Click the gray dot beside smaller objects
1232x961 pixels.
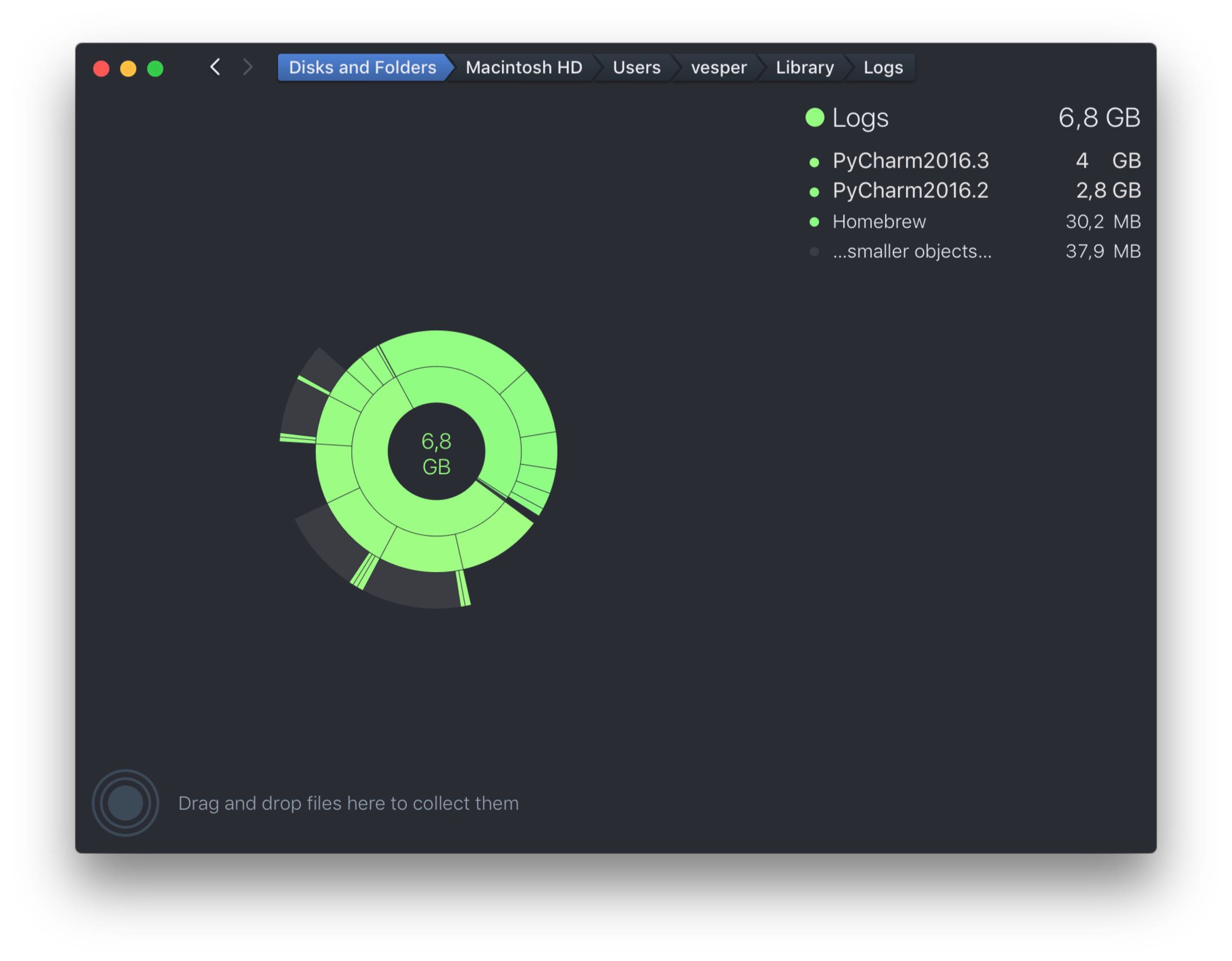814,252
